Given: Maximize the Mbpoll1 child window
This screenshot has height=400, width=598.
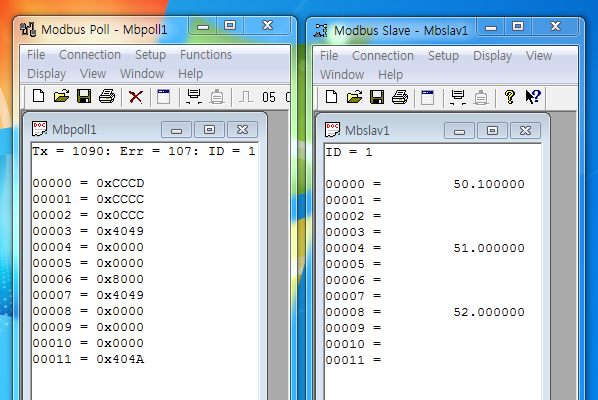Looking at the screenshot, I should tap(209, 130).
